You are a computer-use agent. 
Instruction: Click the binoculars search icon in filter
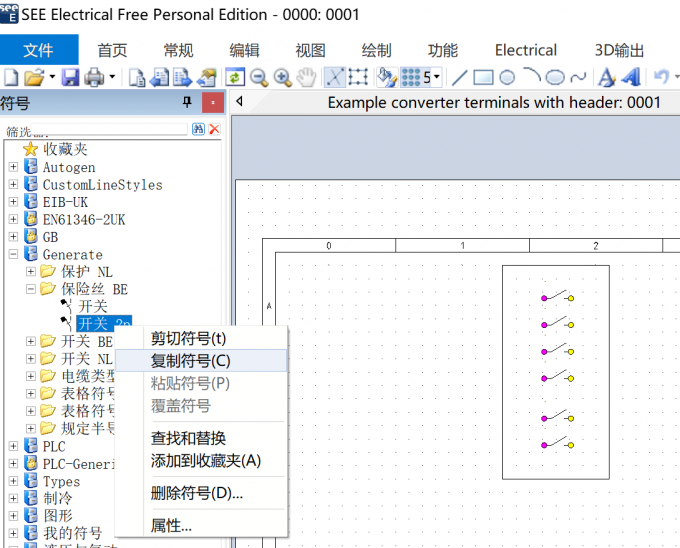(x=198, y=129)
